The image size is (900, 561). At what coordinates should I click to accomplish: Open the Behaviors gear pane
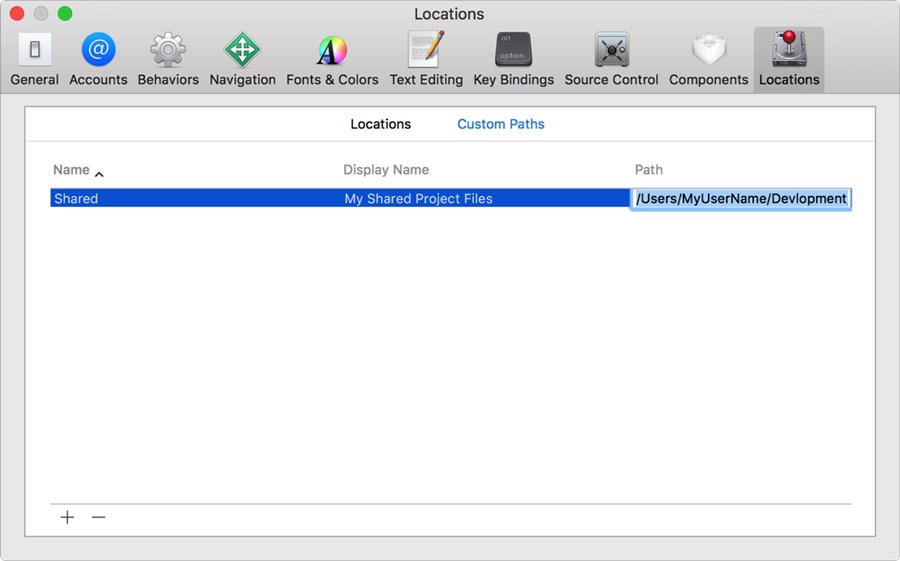pos(168,59)
